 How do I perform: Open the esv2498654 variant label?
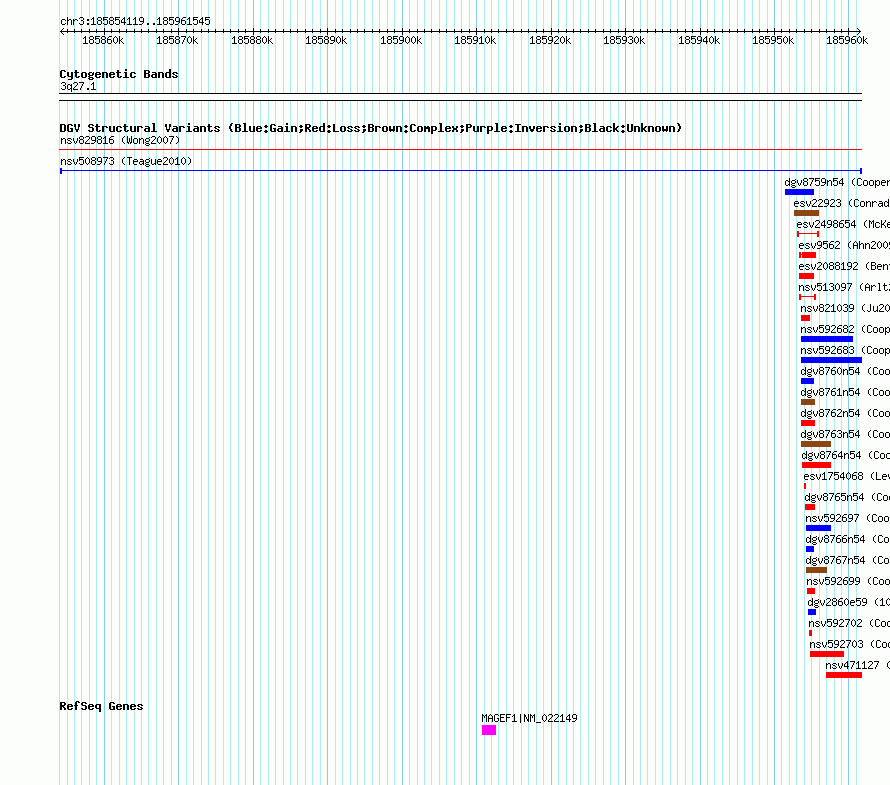[843, 224]
